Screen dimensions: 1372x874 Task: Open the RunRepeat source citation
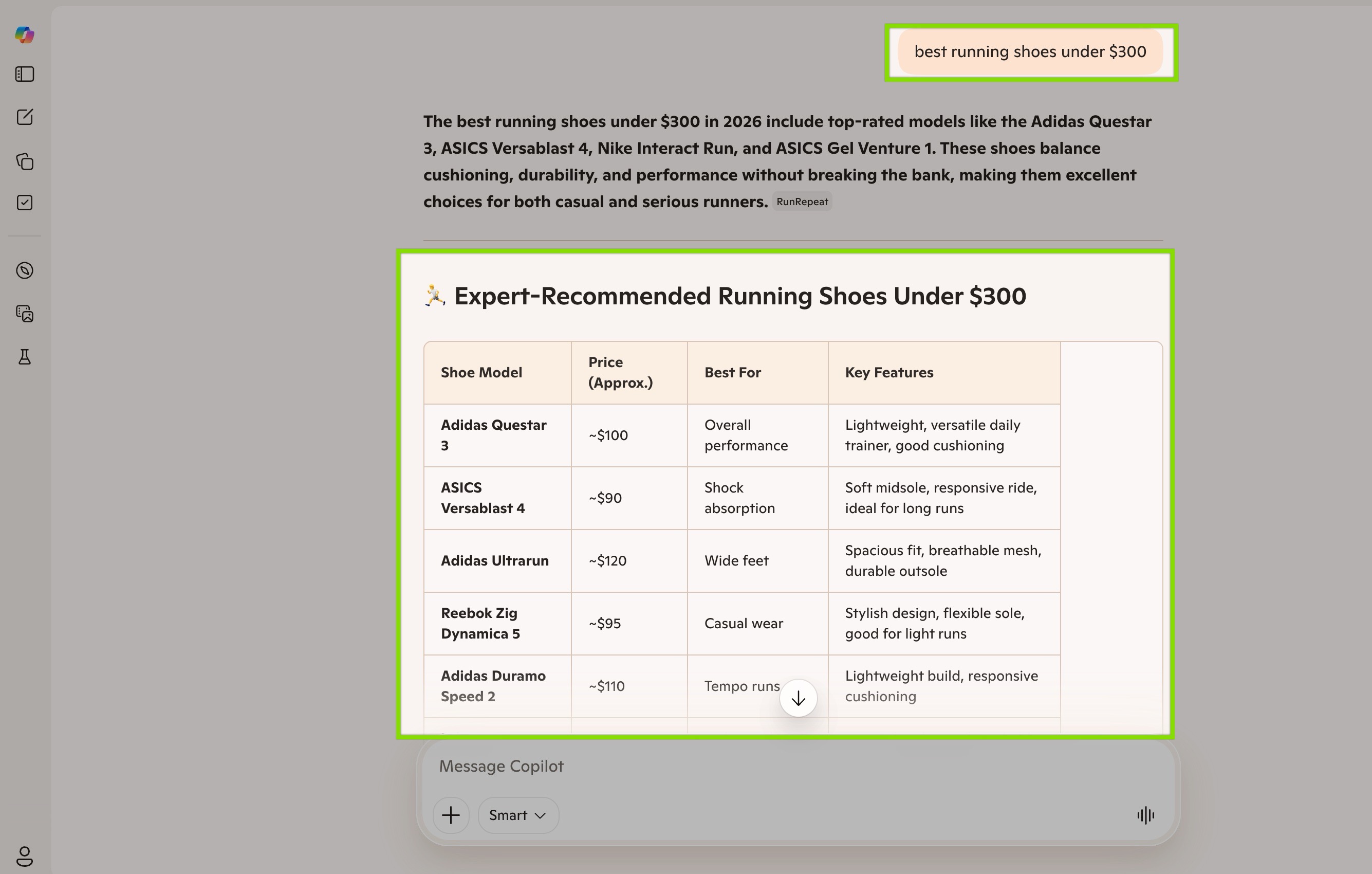[x=802, y=202]
